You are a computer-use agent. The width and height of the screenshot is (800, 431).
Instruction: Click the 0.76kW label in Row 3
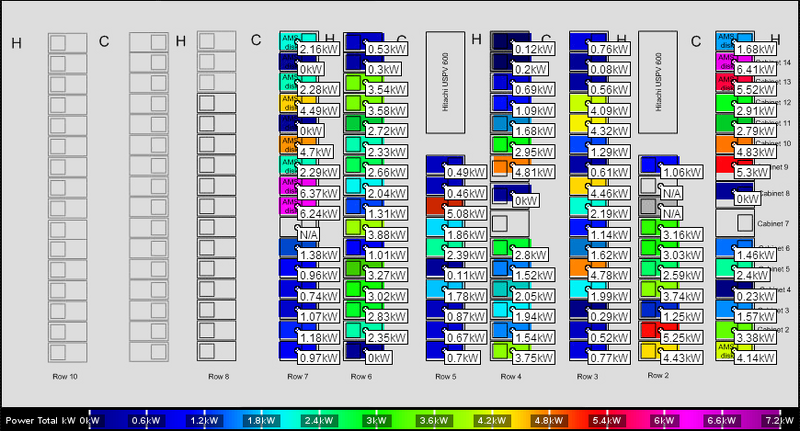click(x=609, y=49)
